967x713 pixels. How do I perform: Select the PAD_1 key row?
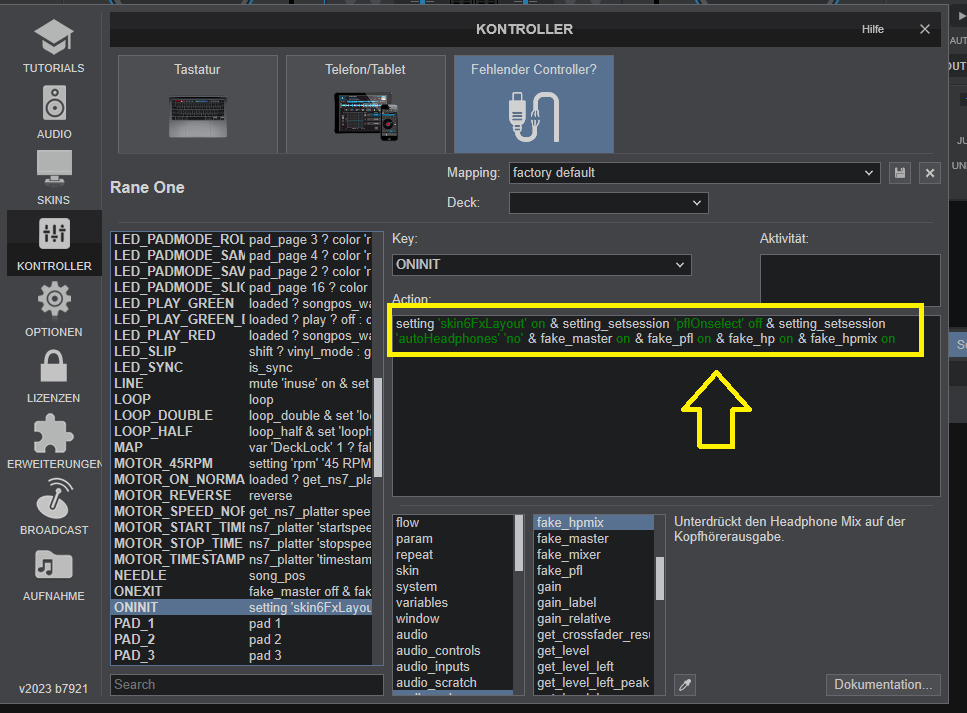point(242,624)
